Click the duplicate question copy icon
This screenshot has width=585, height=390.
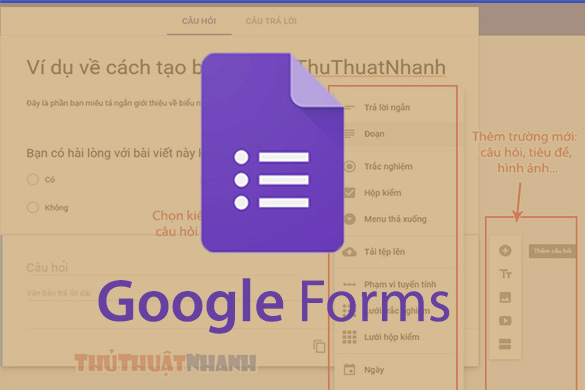[319, 346]
